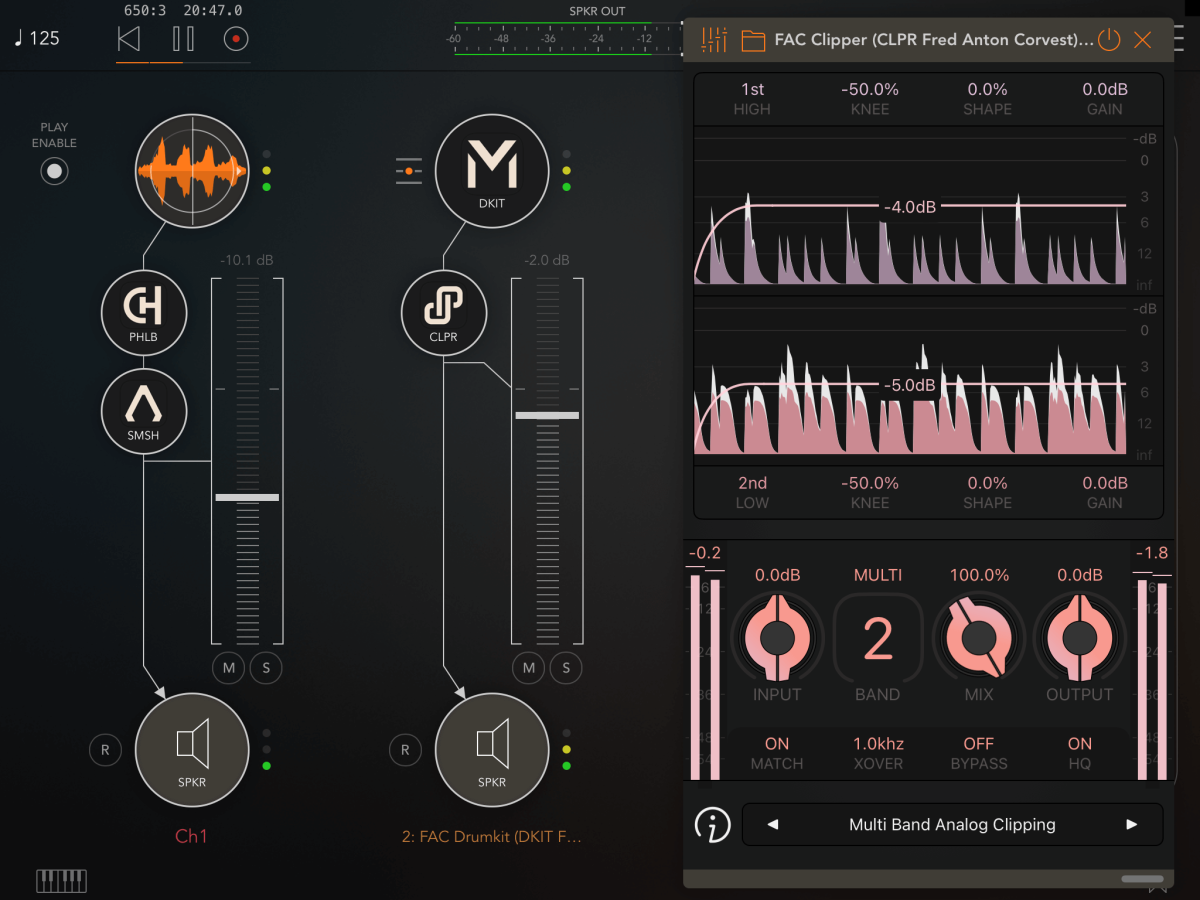This screenshot has height=900, width=1200.
Task: Adjust the high band SHAPE value
Action: (988, 98)
